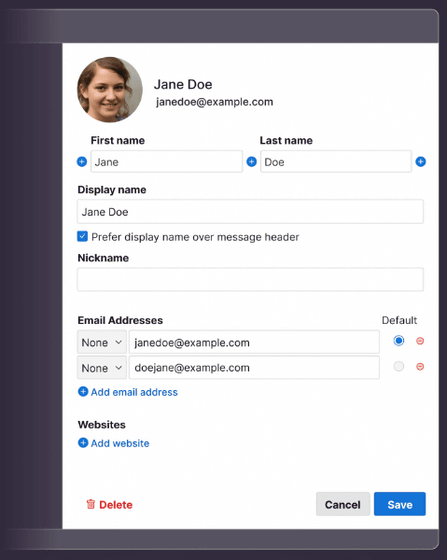The height and width of the screenshot is (560, 447).
Task: Open type dropdown for doejane@example.com
Action: 102,368
